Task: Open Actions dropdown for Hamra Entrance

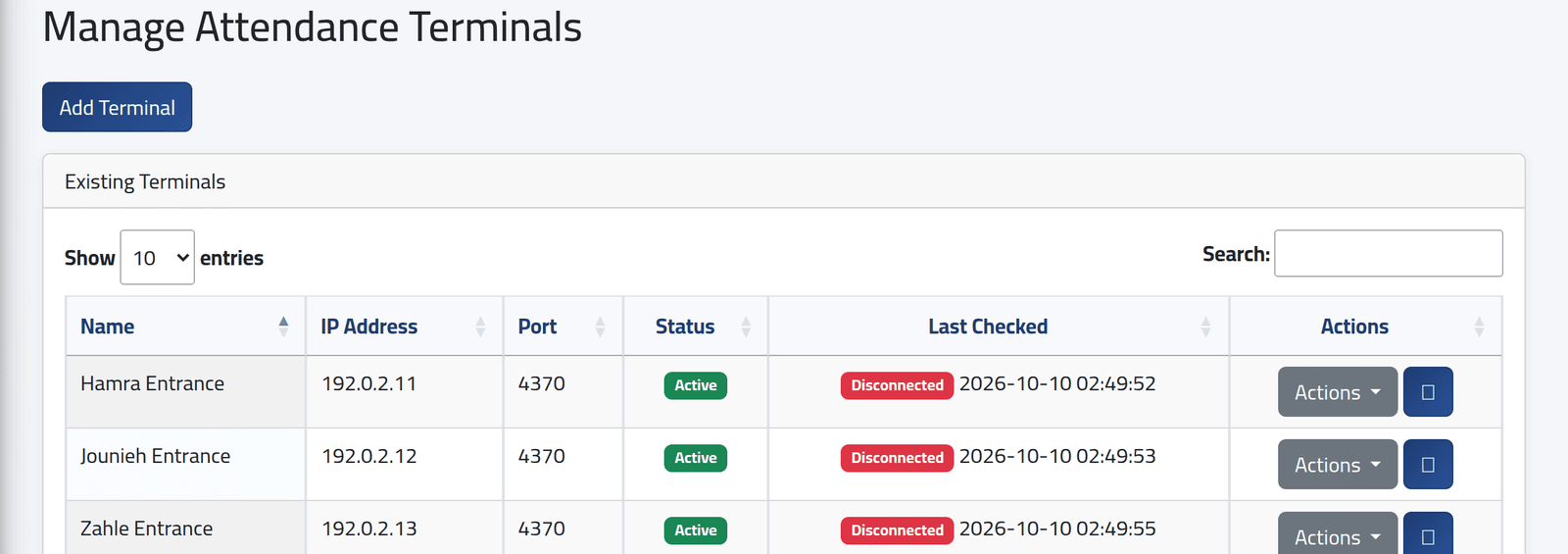Action: click(x=1337, y=391)
